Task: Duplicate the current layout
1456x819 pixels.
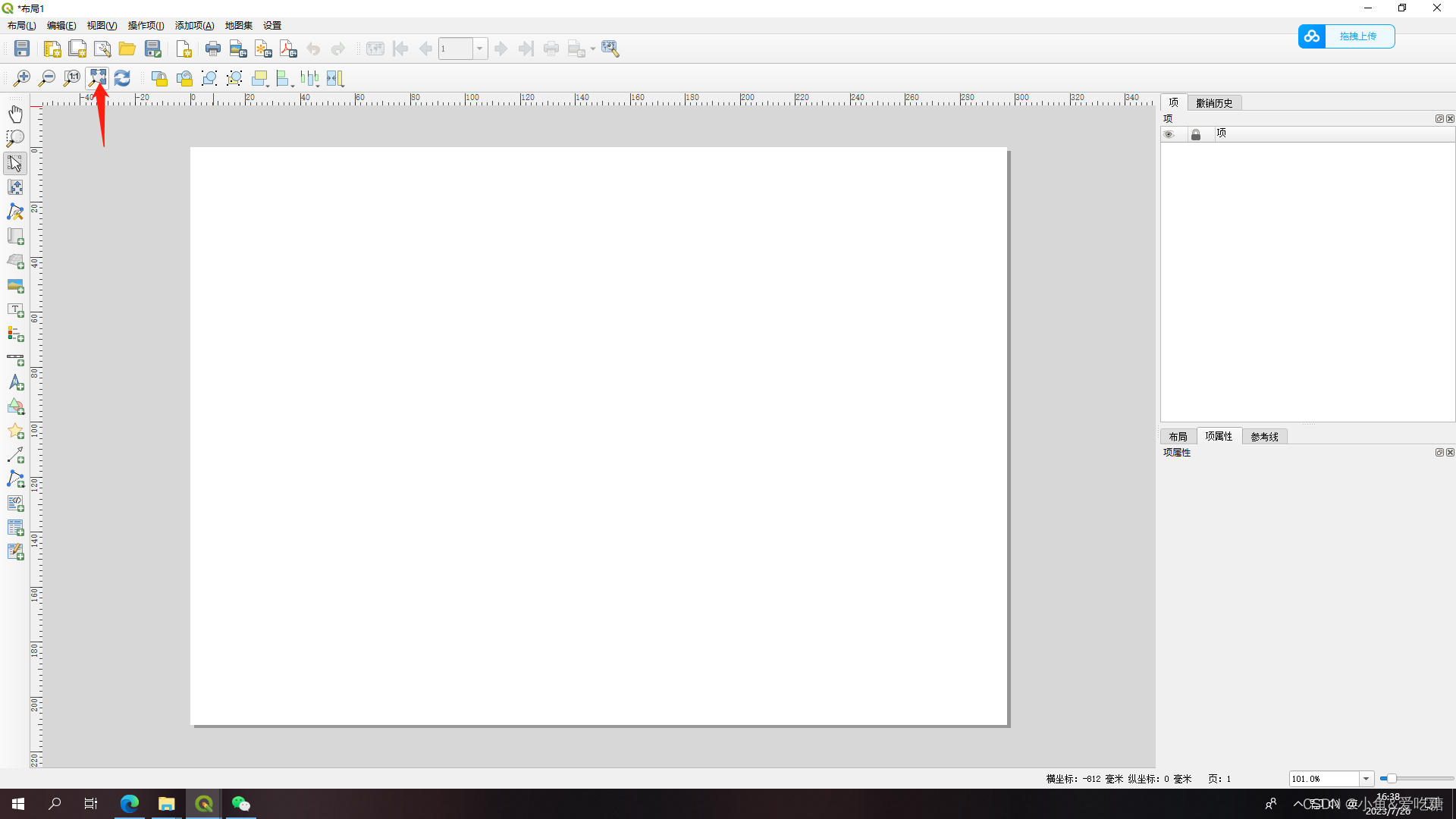Action: [77, 49]
